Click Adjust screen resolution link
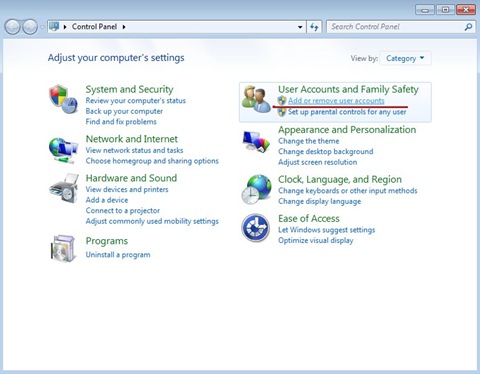The width and height of the screenshot is (480, 374). click(318, 162)
